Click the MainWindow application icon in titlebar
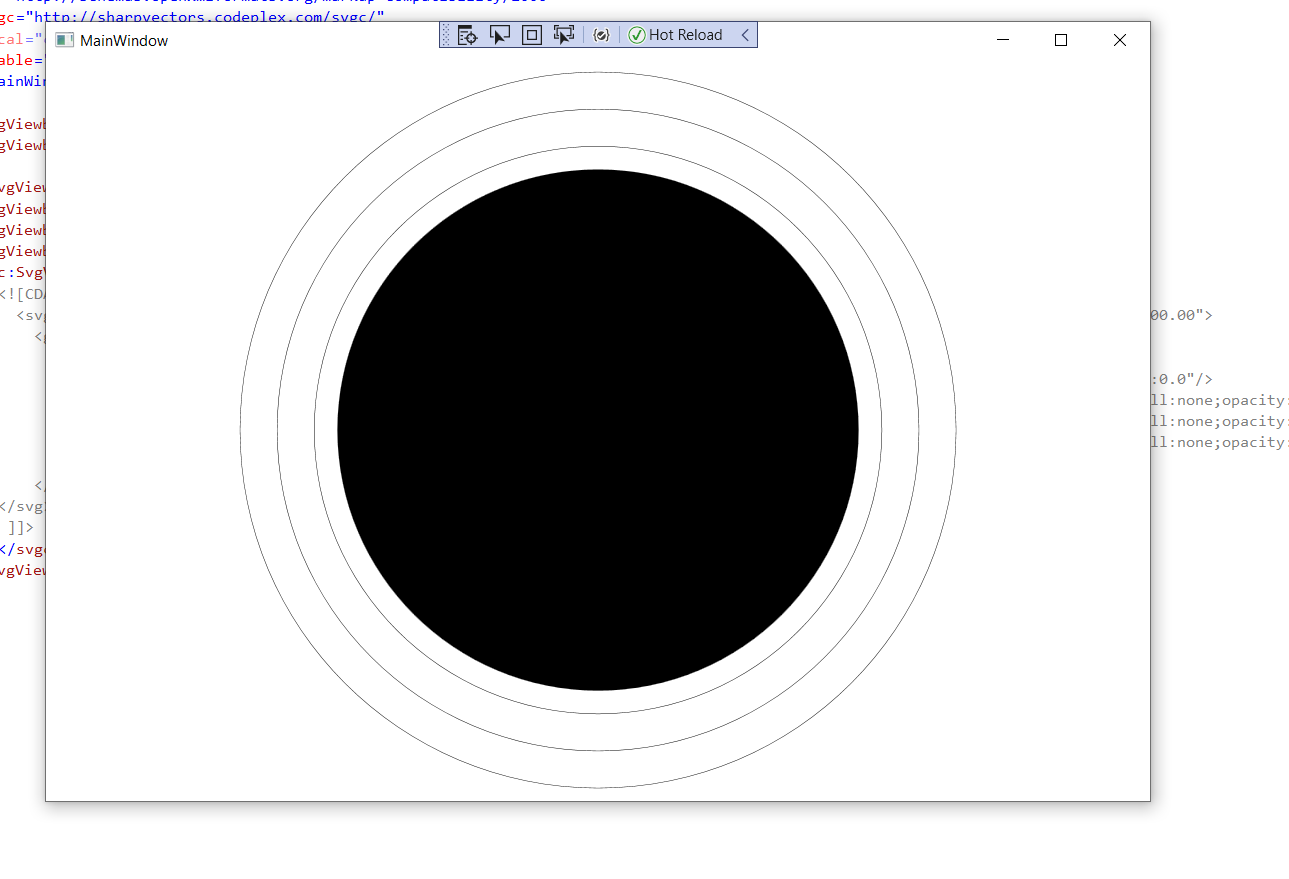Screen dimensions: 1289x879 [63, 40]
